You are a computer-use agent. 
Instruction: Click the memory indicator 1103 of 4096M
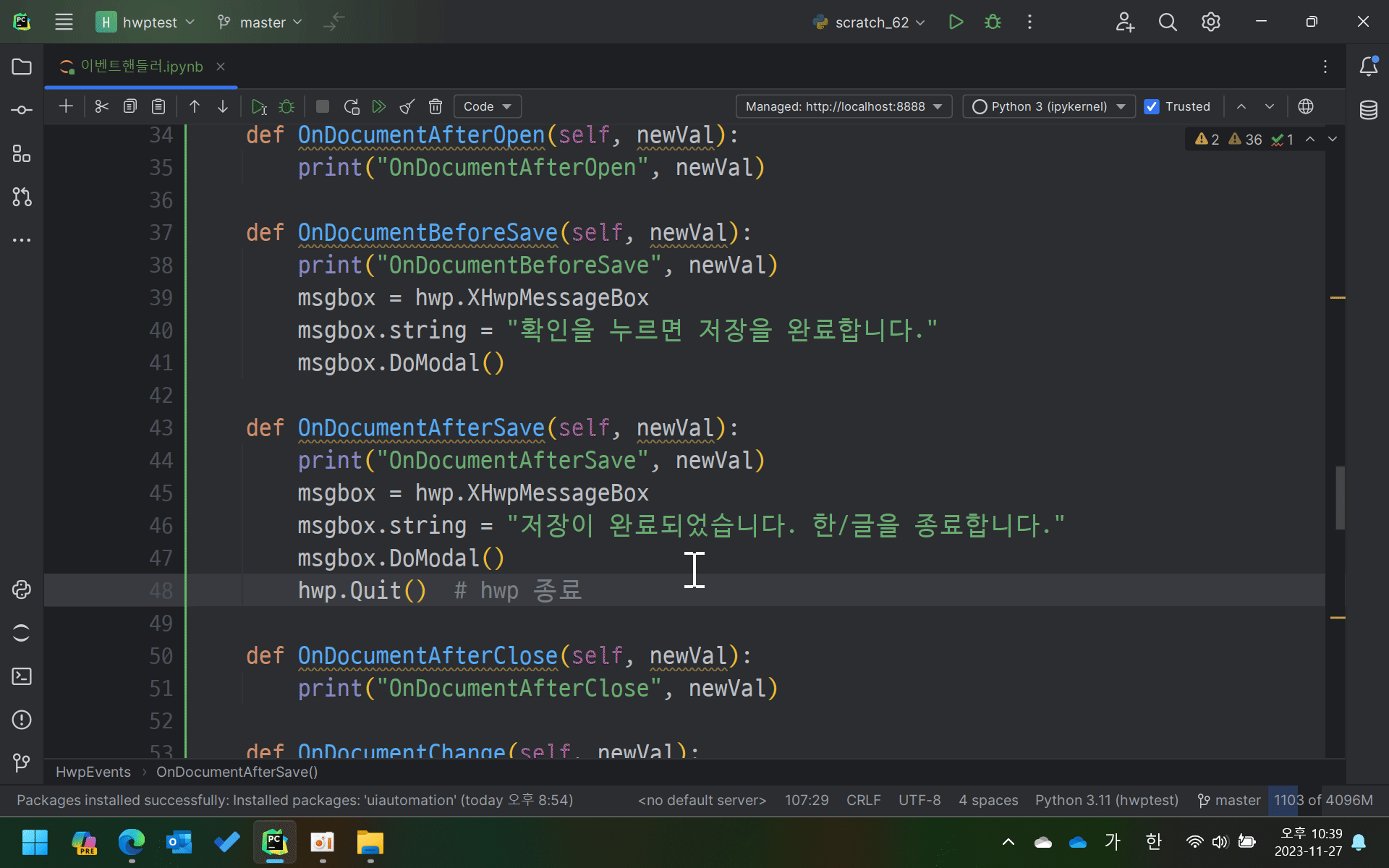coord(1322,800)
